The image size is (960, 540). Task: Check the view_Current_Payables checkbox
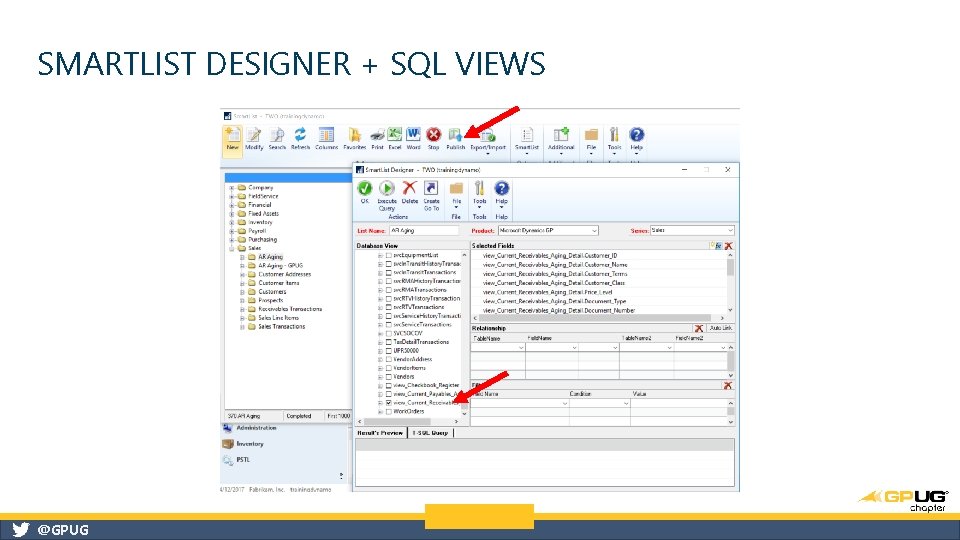(x=388, y=394)
